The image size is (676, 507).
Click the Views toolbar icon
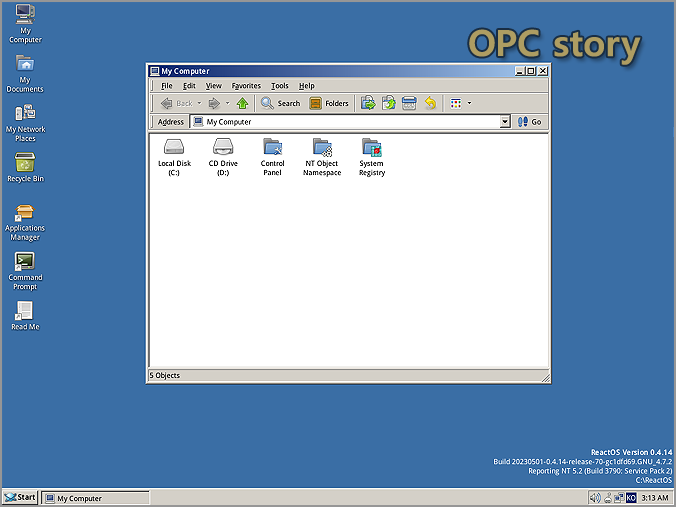coord(456,103)
